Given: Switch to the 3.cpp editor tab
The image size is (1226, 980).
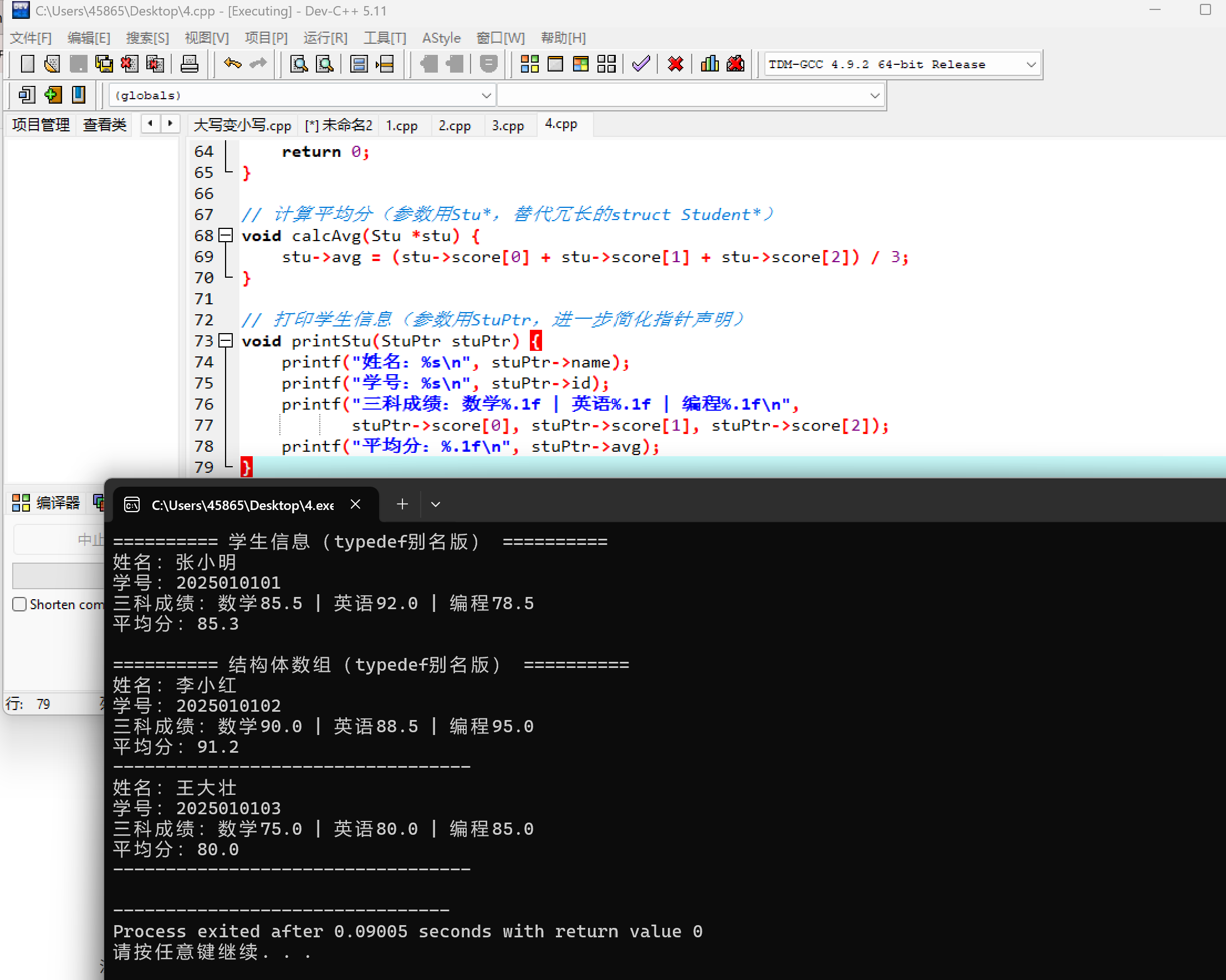Looking at the screenshot, I should 507,125.
